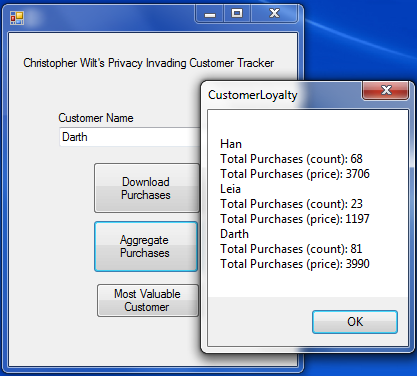417x376 pixels.
Task: Click the application icon in main title bar
Action: [x=17, y=18]
